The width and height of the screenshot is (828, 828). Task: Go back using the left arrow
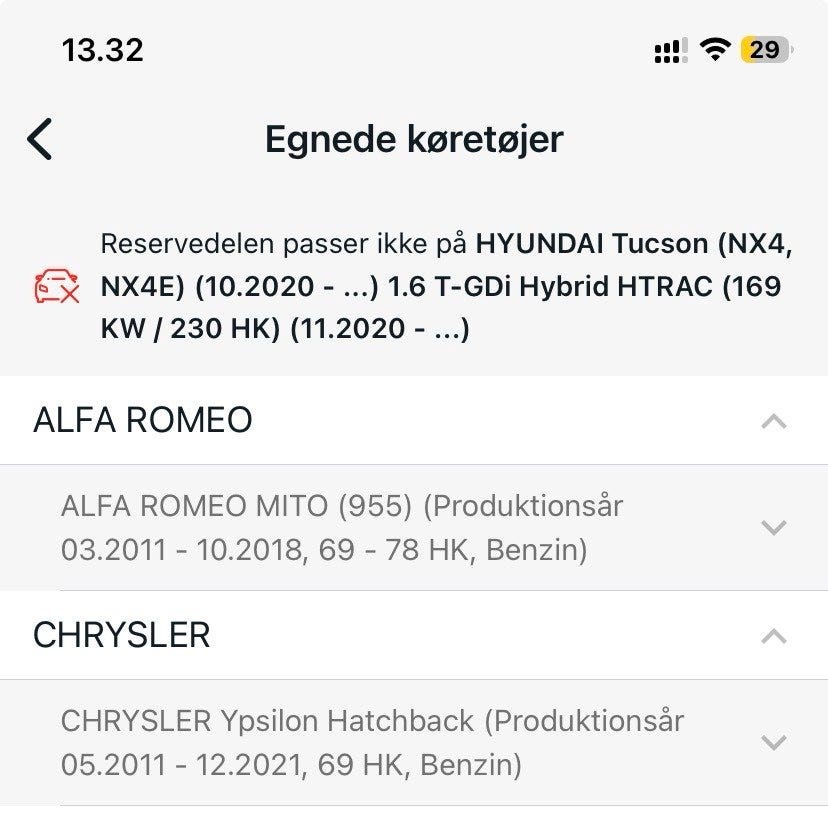(40, 139)
